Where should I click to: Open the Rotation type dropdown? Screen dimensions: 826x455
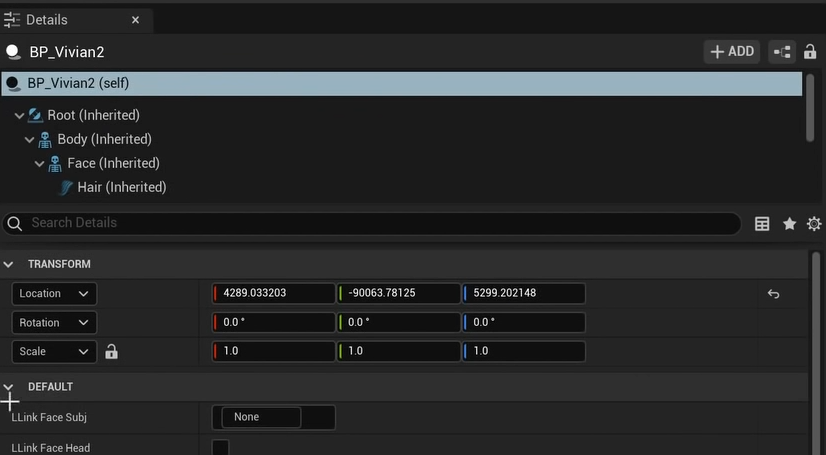(x=54, y=323)
